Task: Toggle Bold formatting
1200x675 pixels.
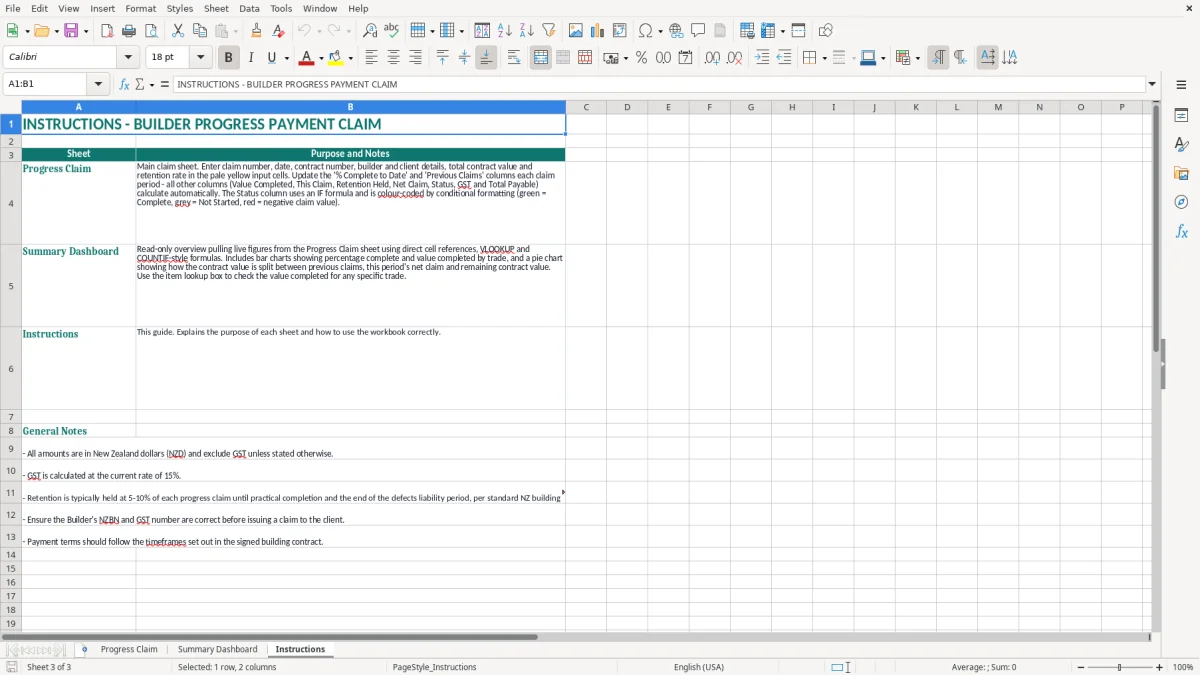Action: click(x=228, y=57)
